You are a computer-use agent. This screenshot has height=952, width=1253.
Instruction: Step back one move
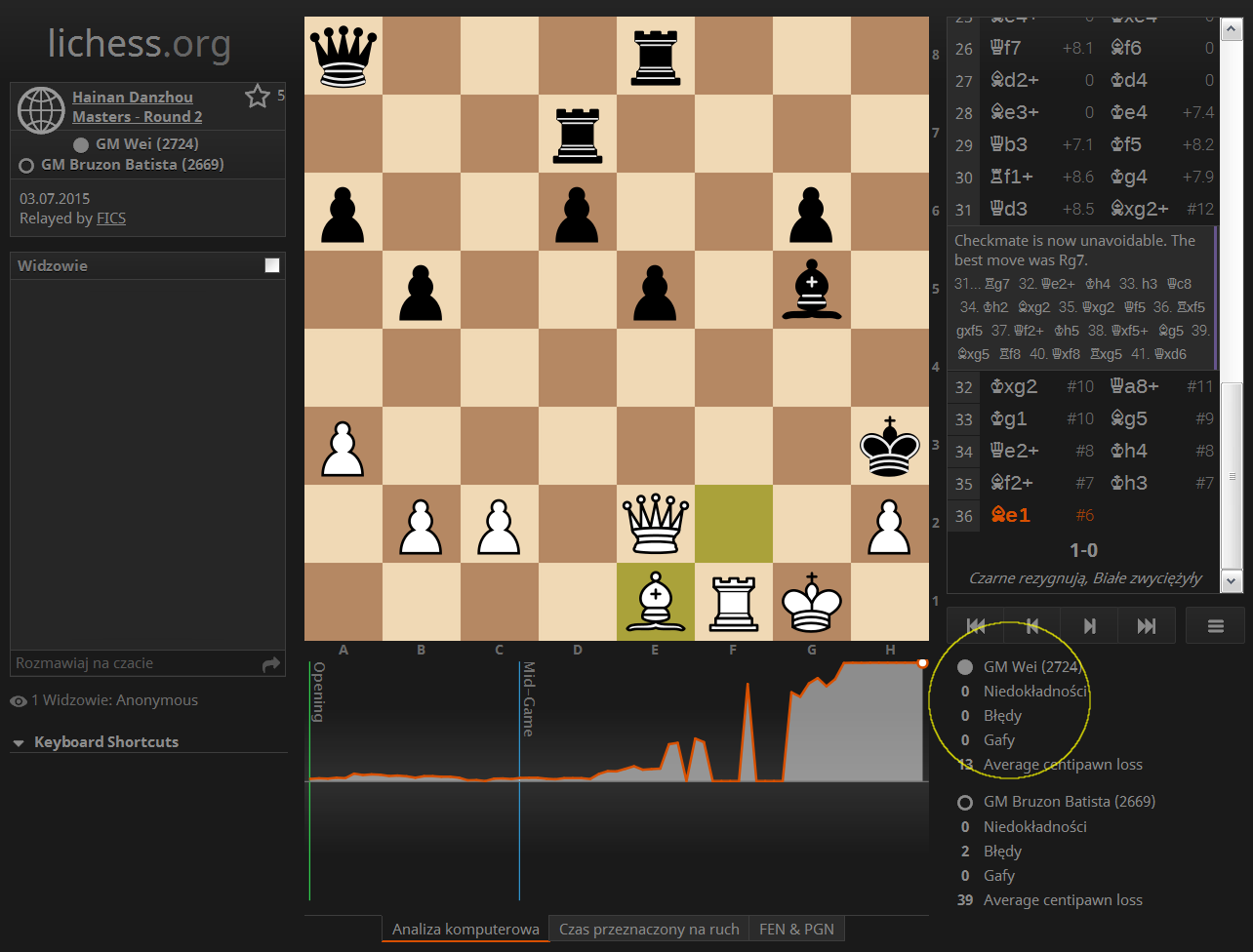click(1032, 626)
